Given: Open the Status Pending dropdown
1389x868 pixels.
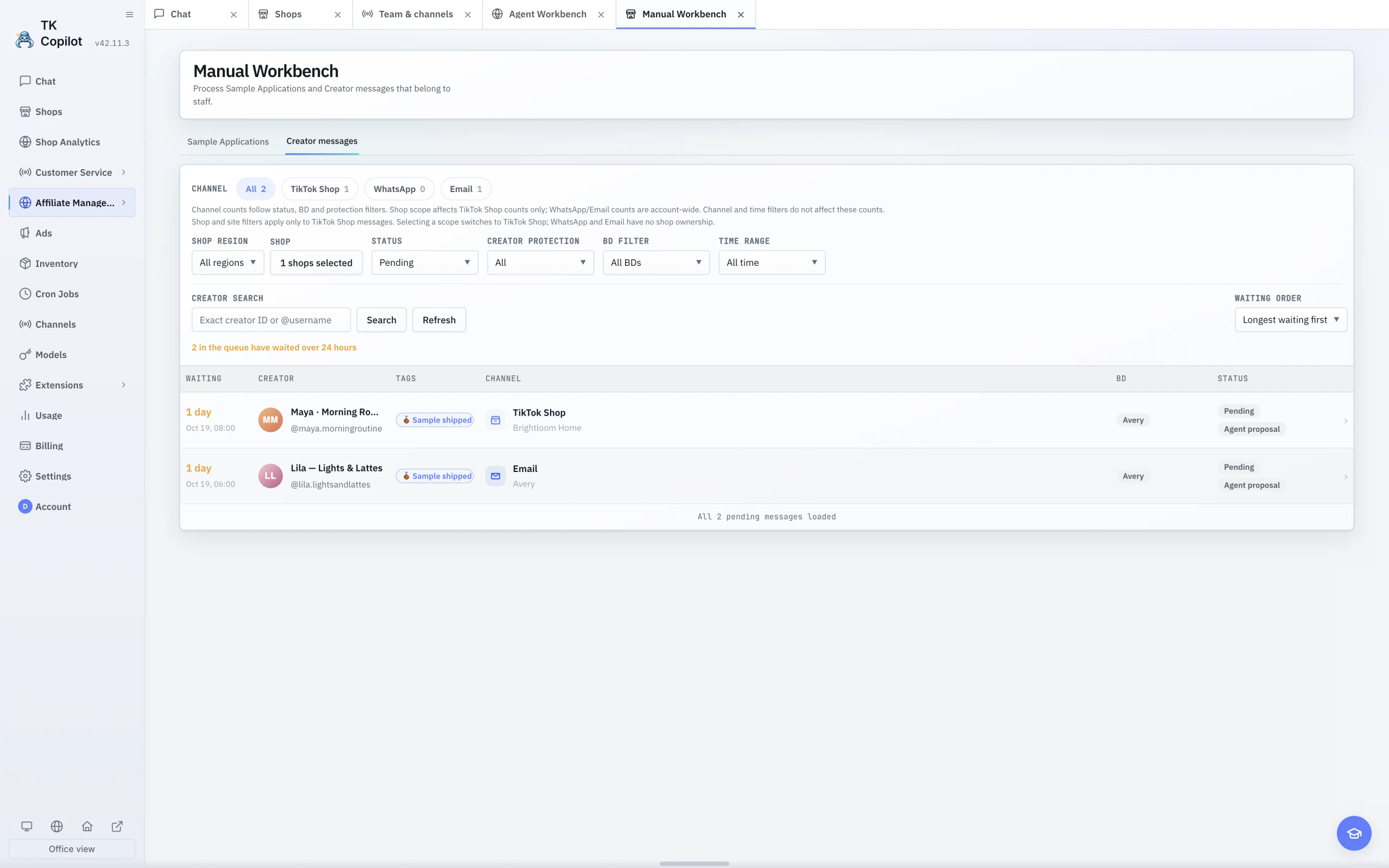Looking at the screenshot, I should [425, 263].
